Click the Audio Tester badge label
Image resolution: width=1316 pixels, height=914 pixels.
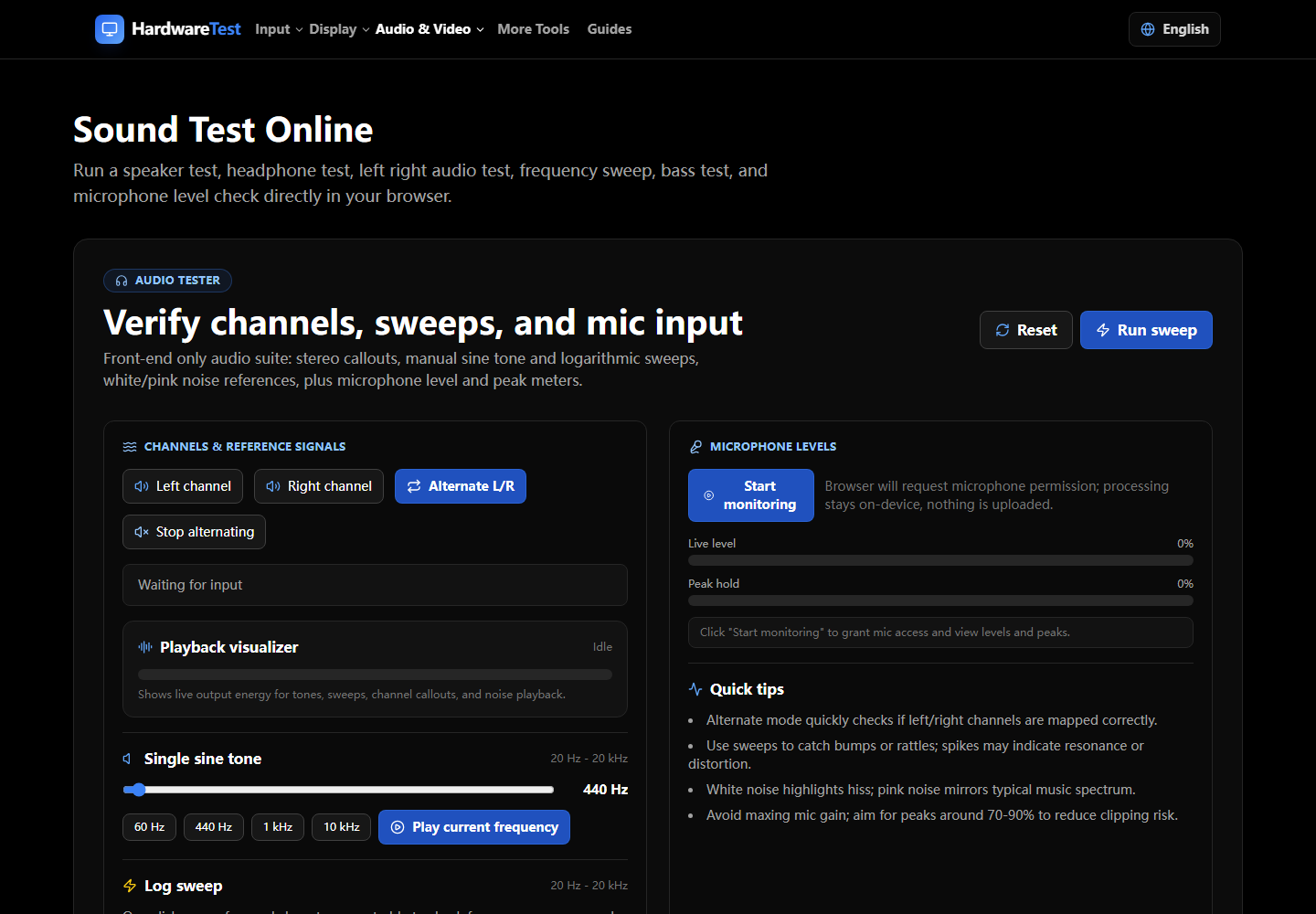(167, 281)
